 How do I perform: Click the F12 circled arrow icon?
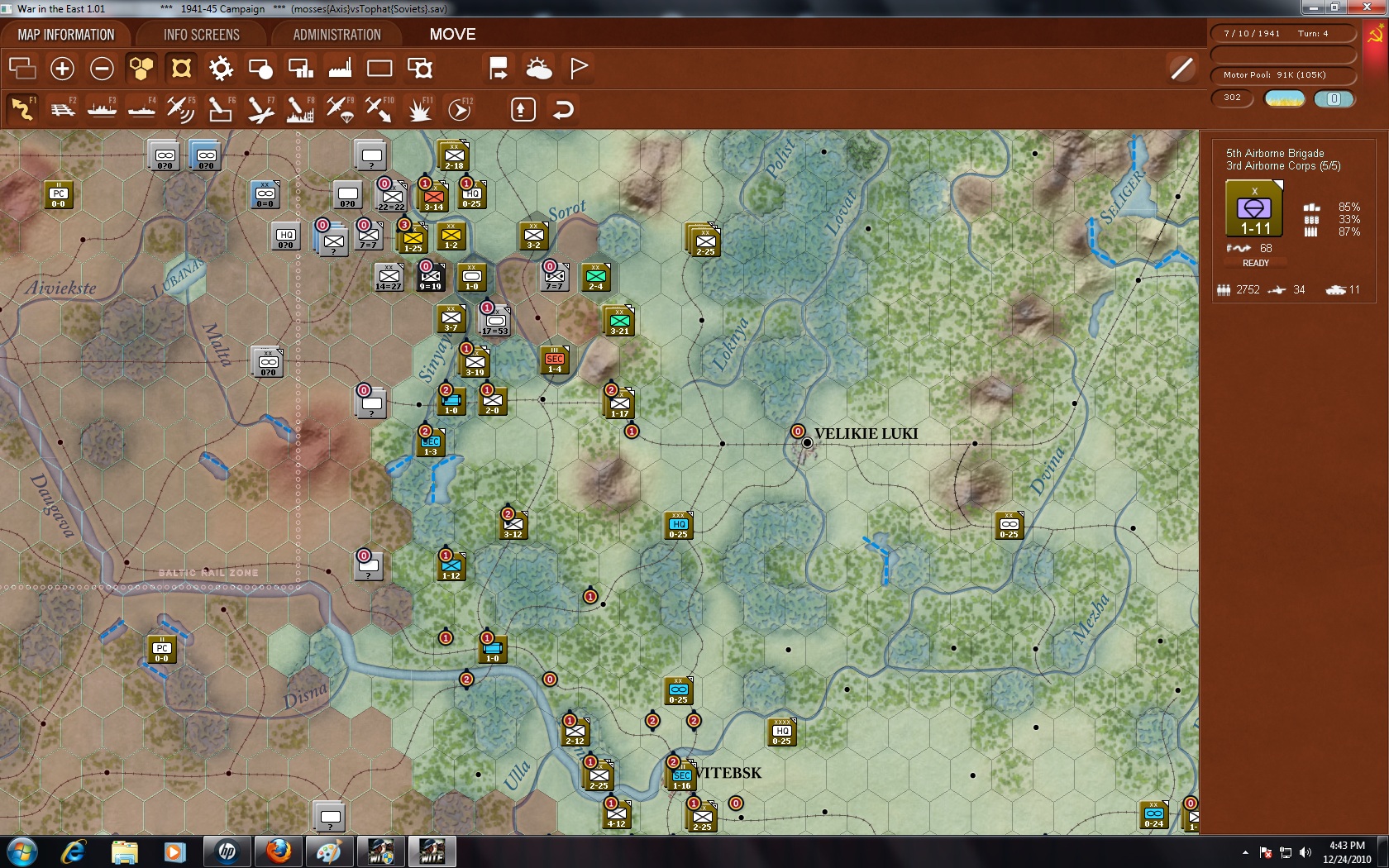(x=460, y=109)
